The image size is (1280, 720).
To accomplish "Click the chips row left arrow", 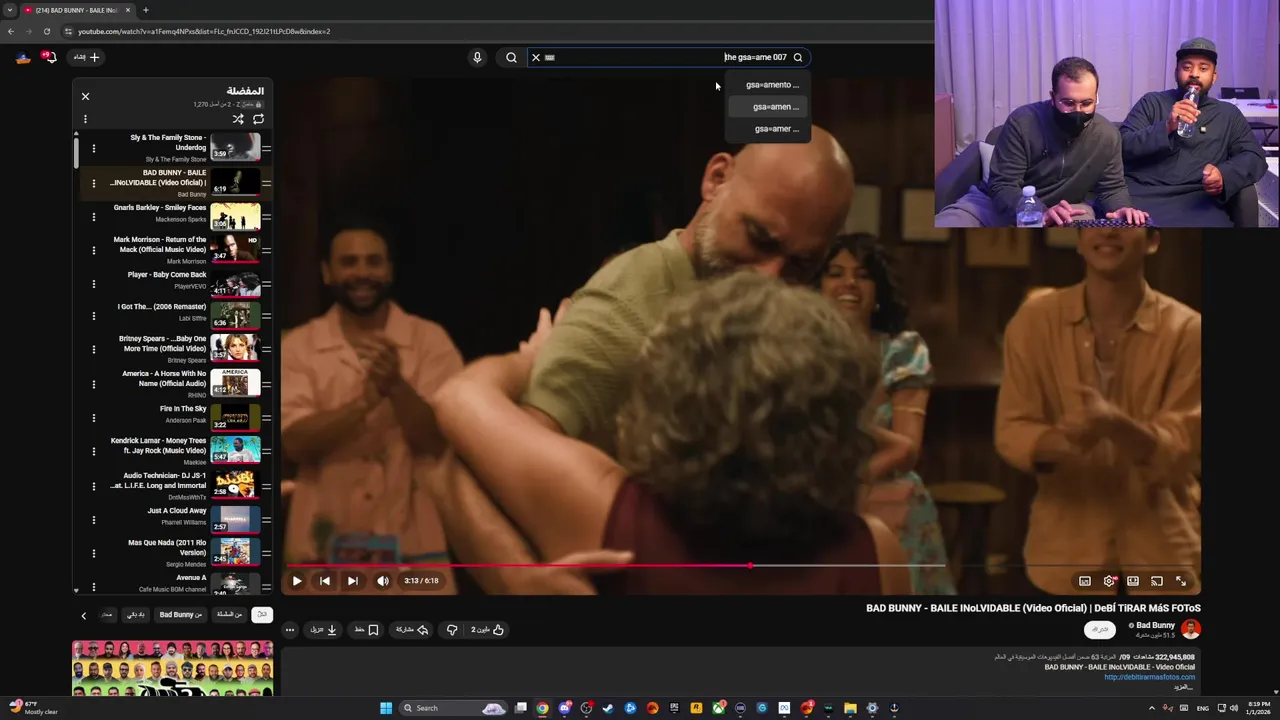I will (x=84, y=616).
